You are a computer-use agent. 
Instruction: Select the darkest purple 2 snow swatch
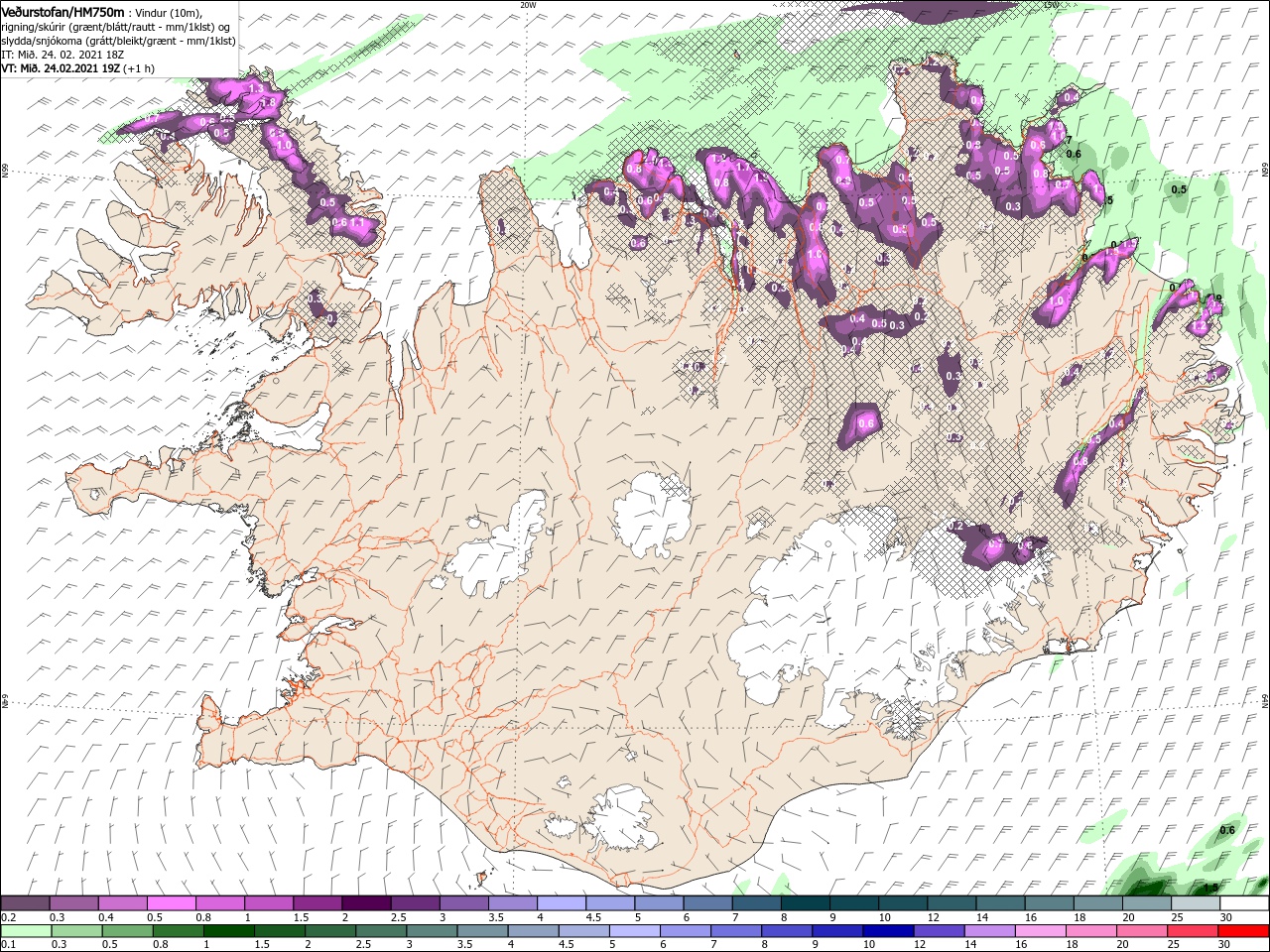tap(366, 903)
